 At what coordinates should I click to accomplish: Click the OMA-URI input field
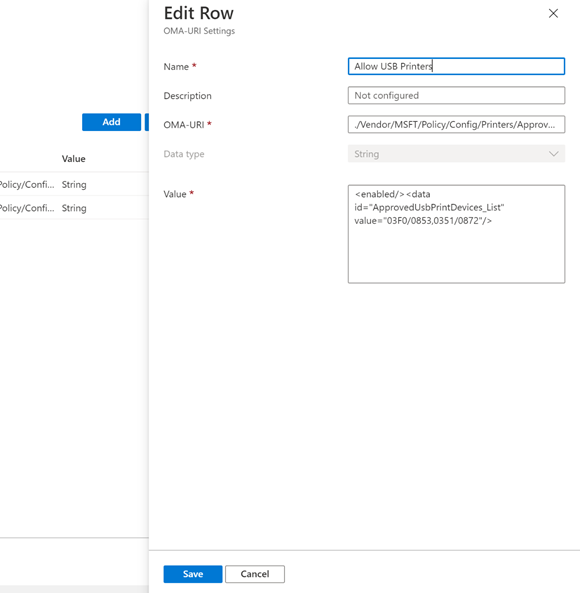click(x=456, y=124)
